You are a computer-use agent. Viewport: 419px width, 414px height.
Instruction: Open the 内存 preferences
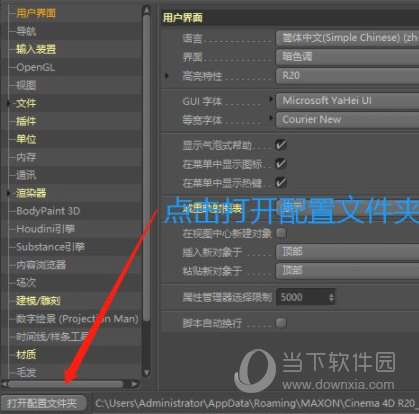pyautogui.click(x=26, y=157)
